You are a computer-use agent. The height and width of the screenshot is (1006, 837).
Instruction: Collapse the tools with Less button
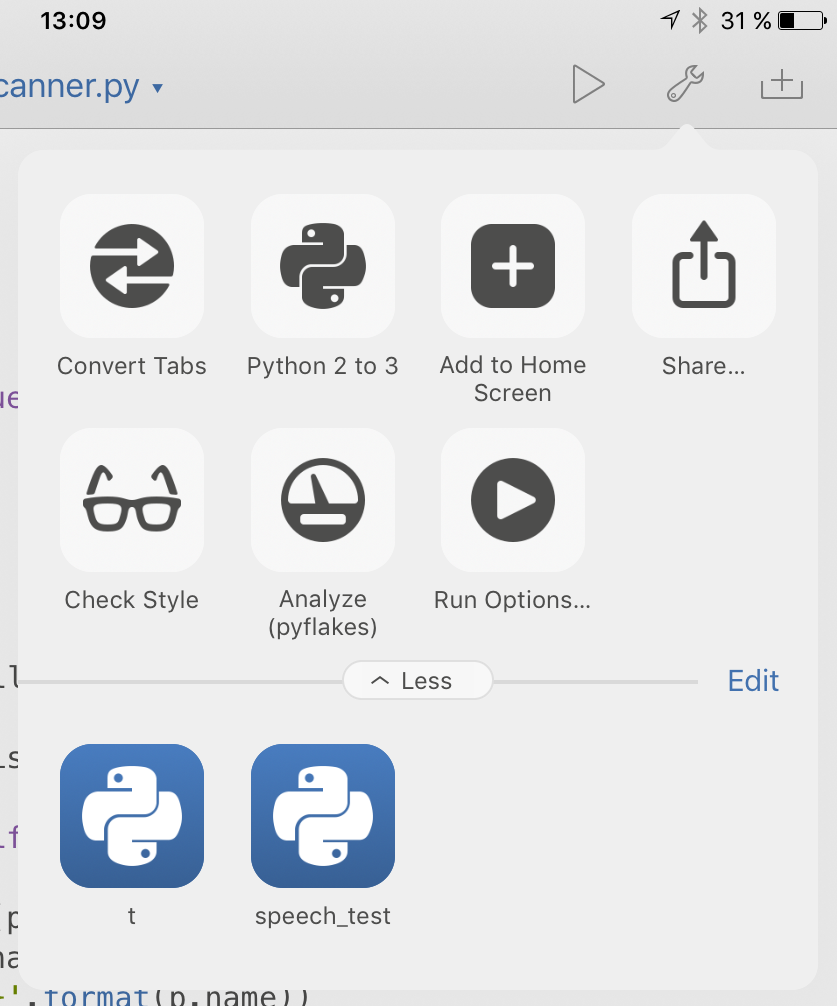point(417,681)
